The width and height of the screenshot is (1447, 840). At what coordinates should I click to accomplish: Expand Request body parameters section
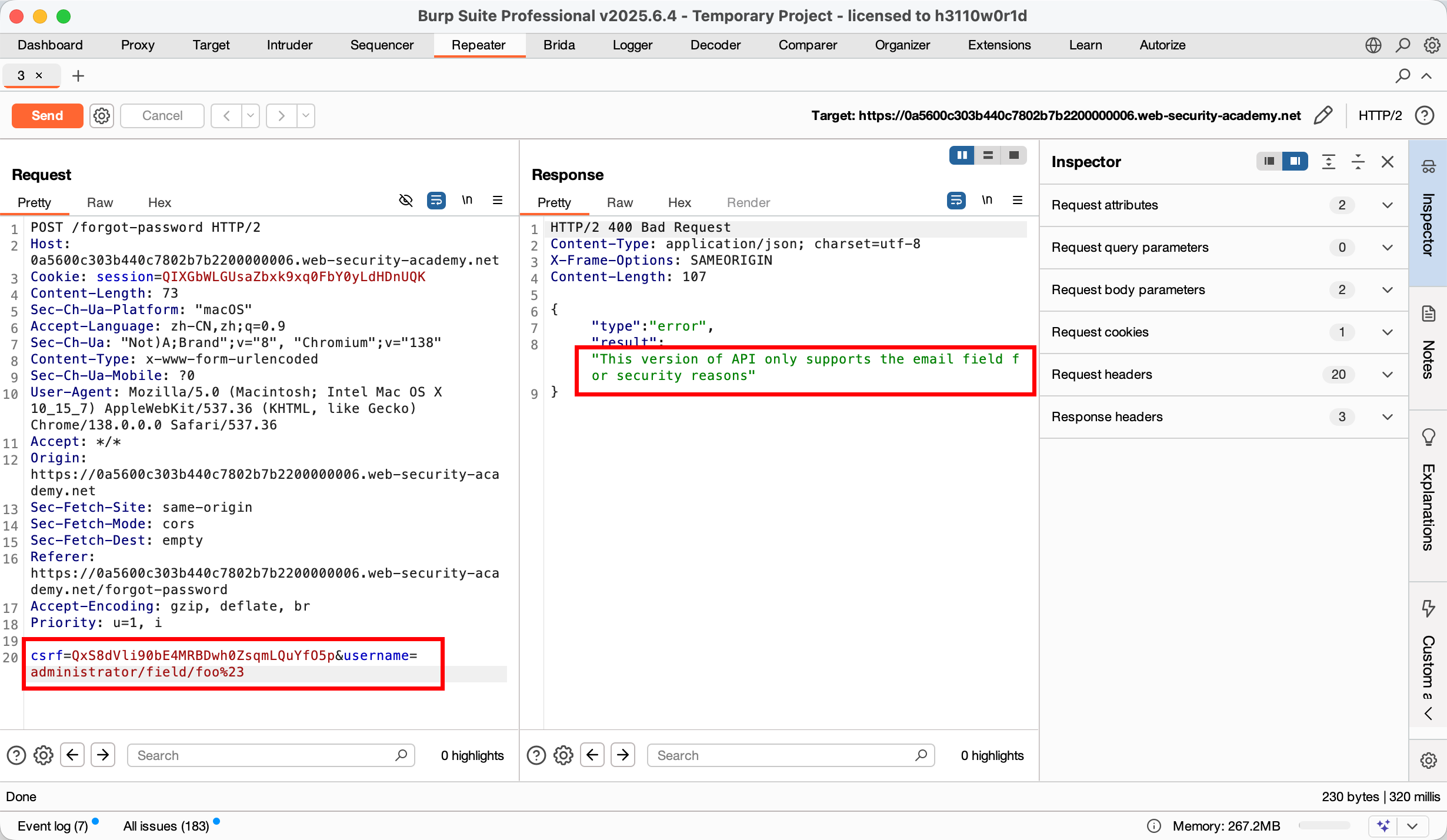1388,289
